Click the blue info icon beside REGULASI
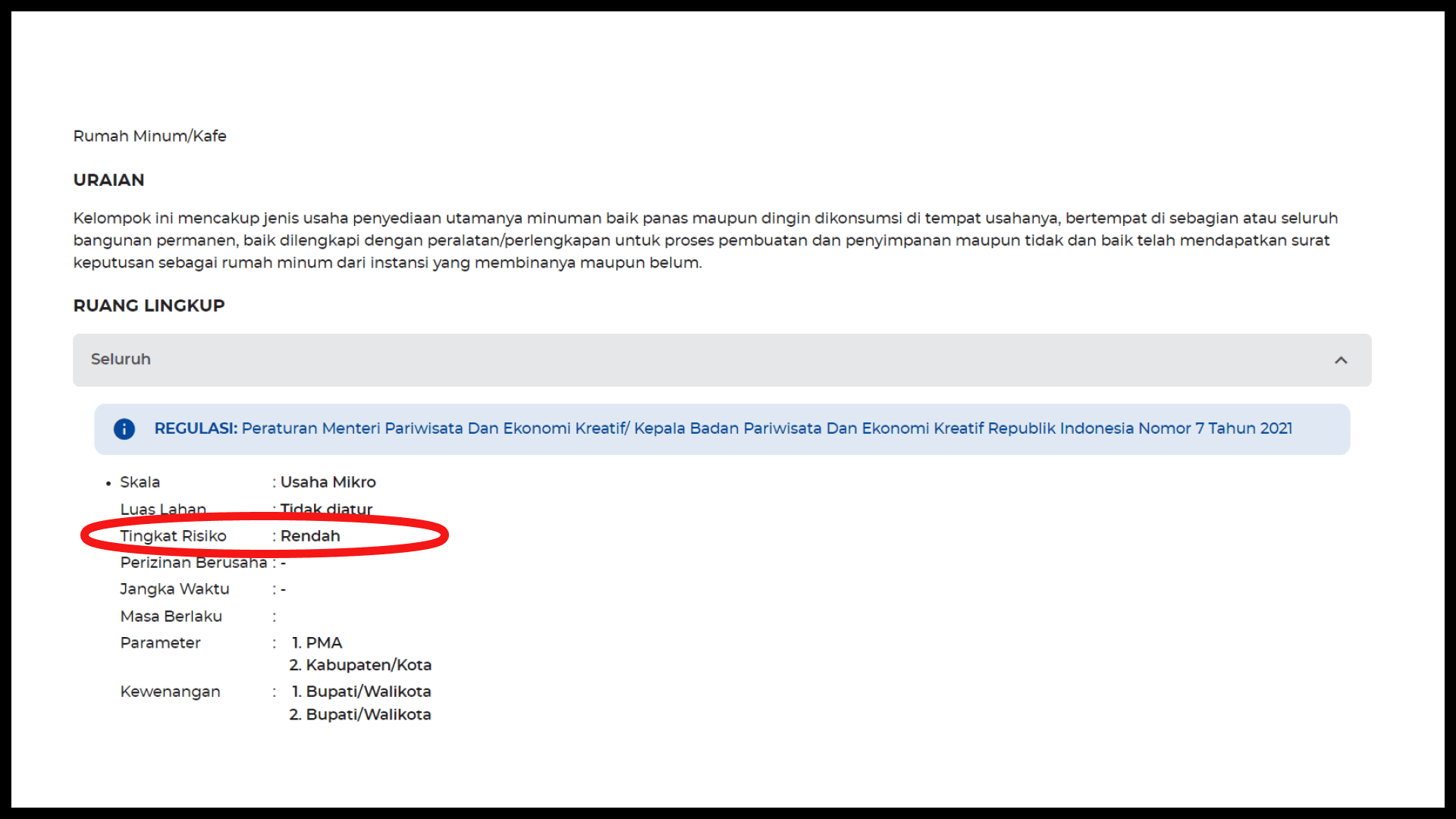Screen dimensions: 1456x819 (x=124, y=429)
